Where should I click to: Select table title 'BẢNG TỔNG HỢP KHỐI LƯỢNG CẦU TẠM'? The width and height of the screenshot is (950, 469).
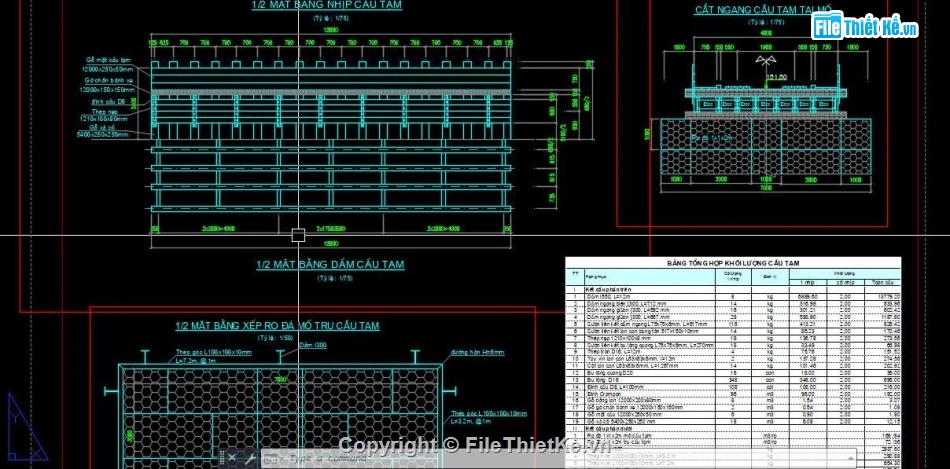click(733, 263)
